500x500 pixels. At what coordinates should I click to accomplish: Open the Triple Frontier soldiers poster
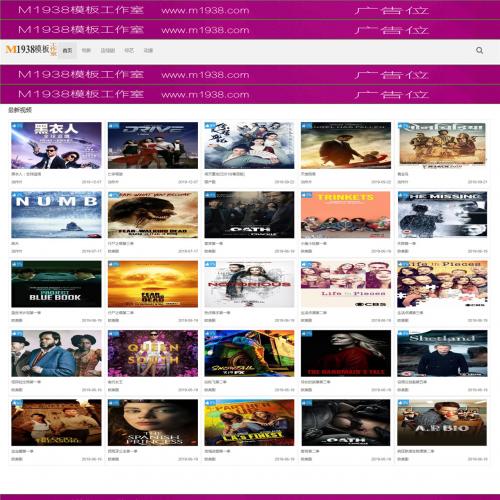point(442,145)
